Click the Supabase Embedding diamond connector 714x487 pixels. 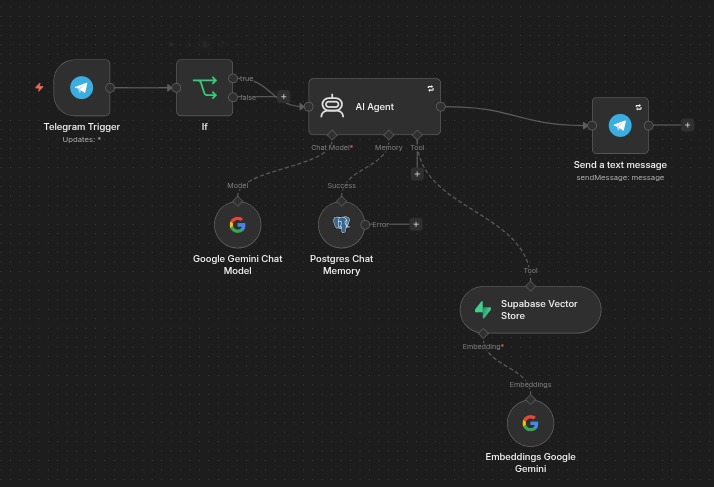483,333
